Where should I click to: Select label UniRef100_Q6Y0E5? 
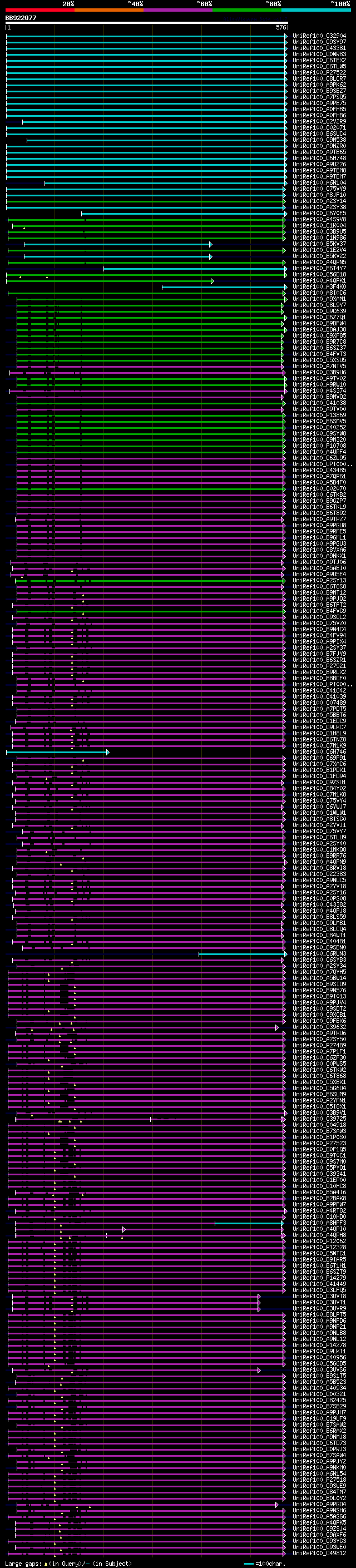point(319,213)
